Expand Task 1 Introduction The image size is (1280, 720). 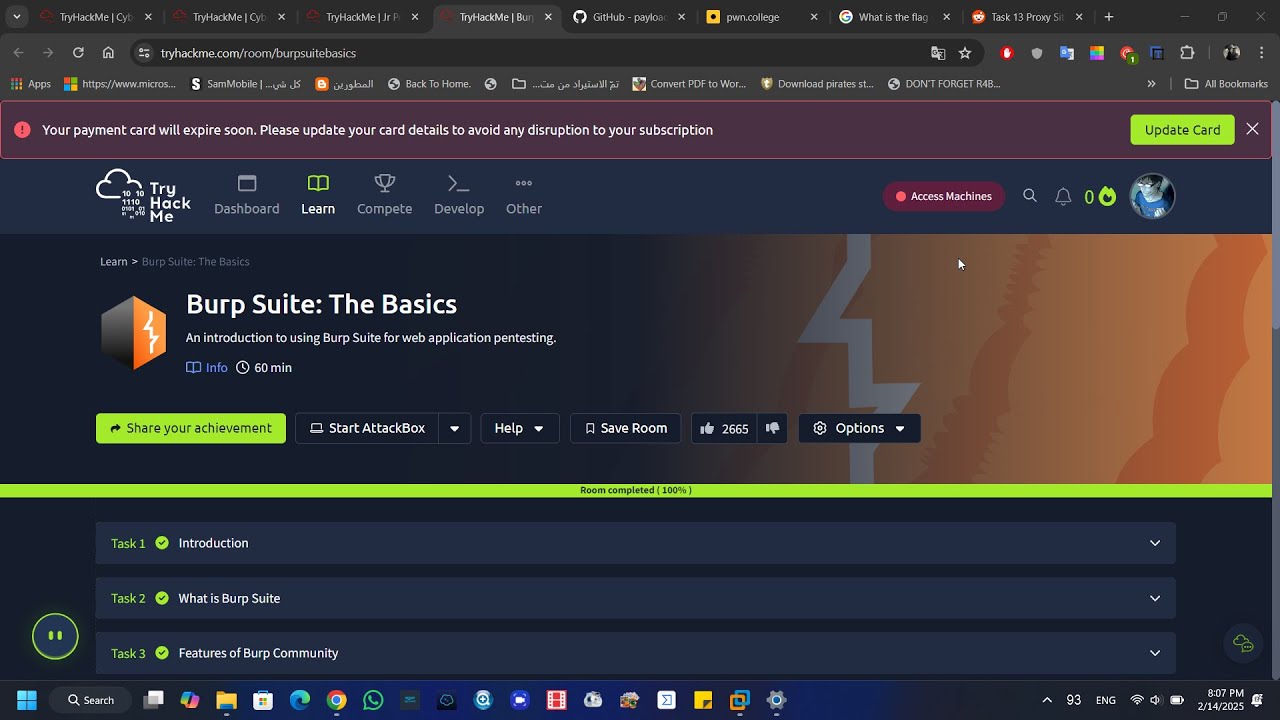[636, 543]
